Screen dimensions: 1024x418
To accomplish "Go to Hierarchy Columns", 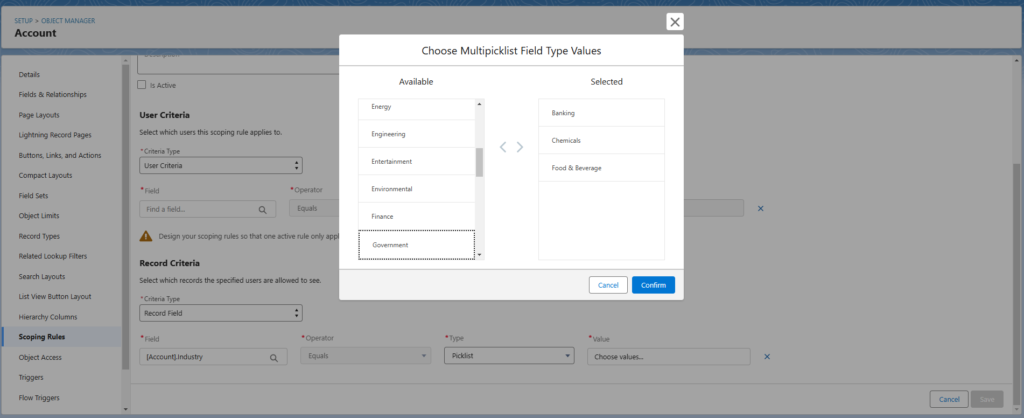I will pyautogui.click(x=48, y=317).
